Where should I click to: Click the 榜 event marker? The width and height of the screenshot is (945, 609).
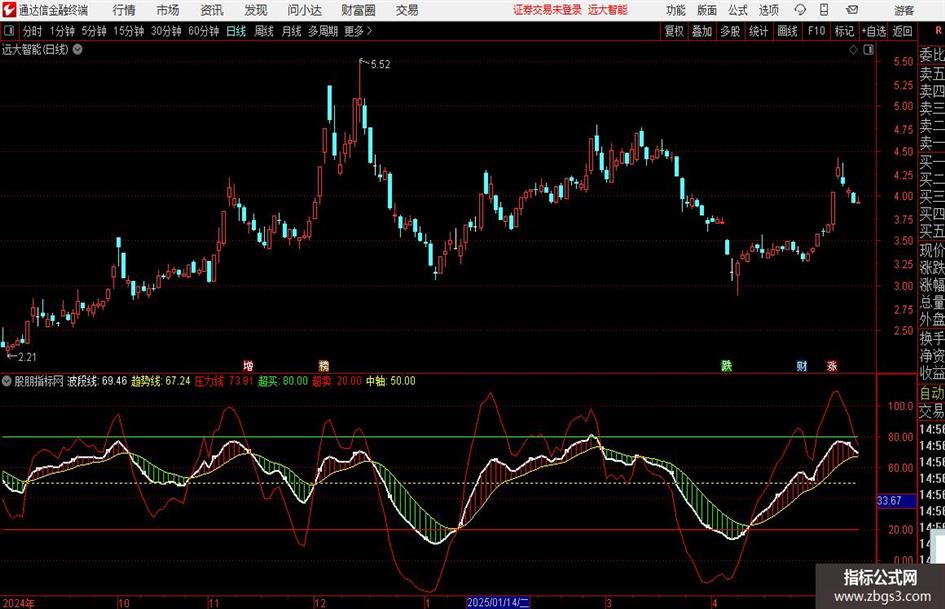pyautogui.click(x=324, y=366)
